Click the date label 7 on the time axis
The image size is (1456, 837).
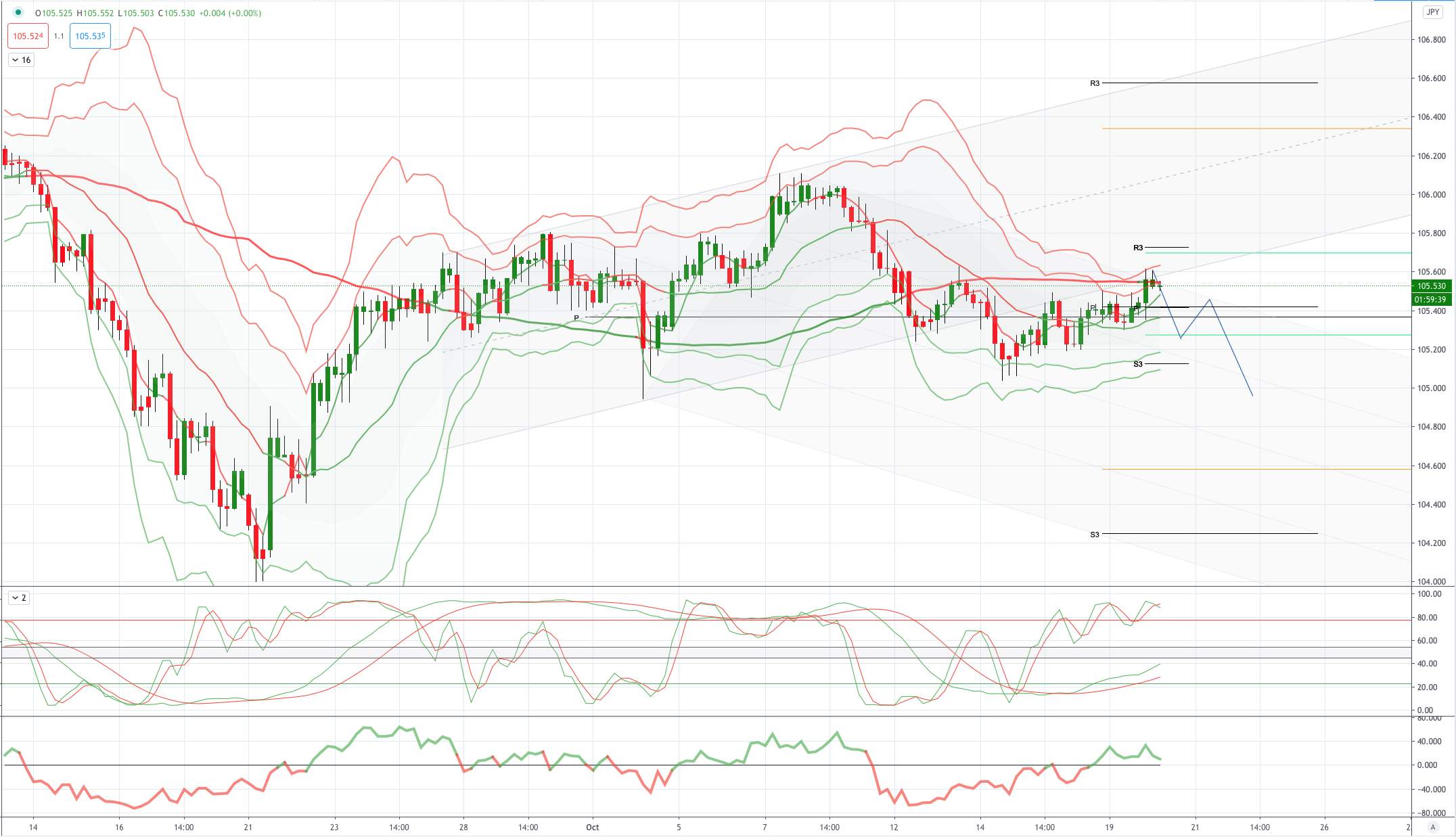pos(765,828)
